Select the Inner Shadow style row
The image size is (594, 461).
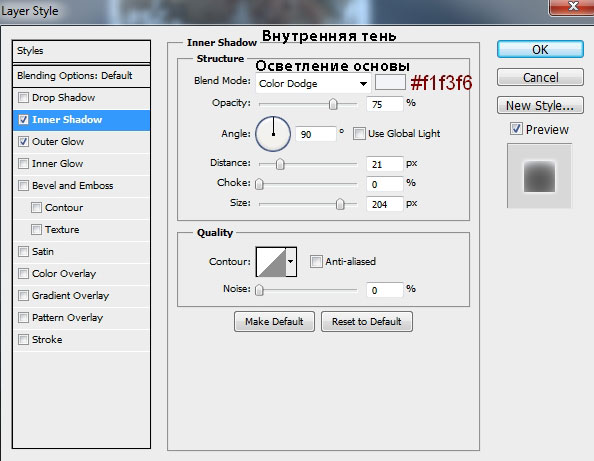click(81, 120)
